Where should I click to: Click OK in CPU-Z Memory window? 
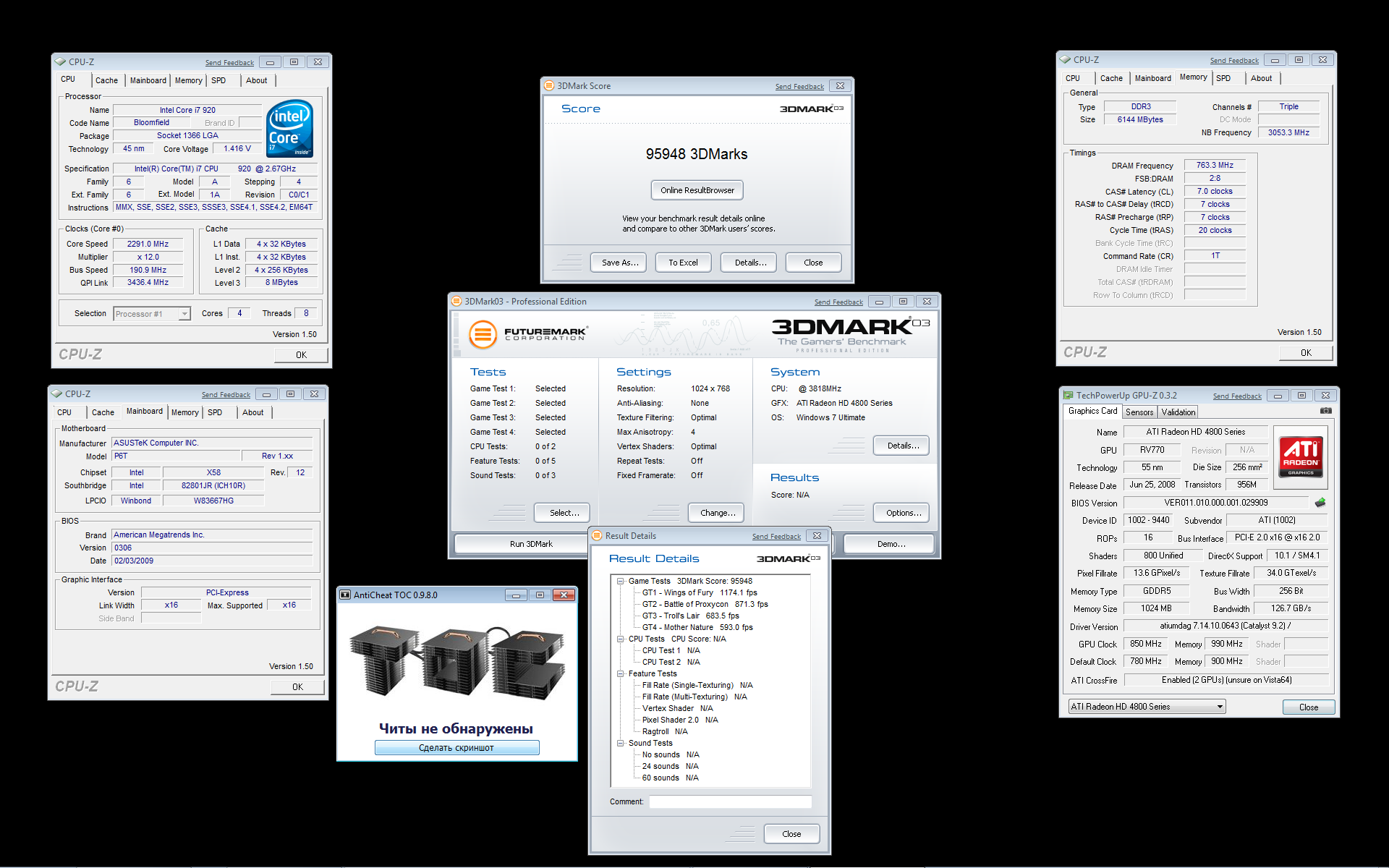point(1305,353)
